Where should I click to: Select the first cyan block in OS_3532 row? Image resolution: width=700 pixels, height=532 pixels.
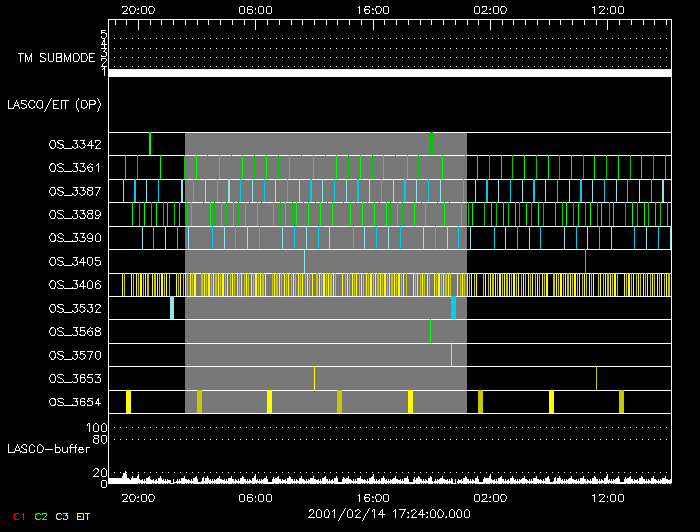coord(172,308)
